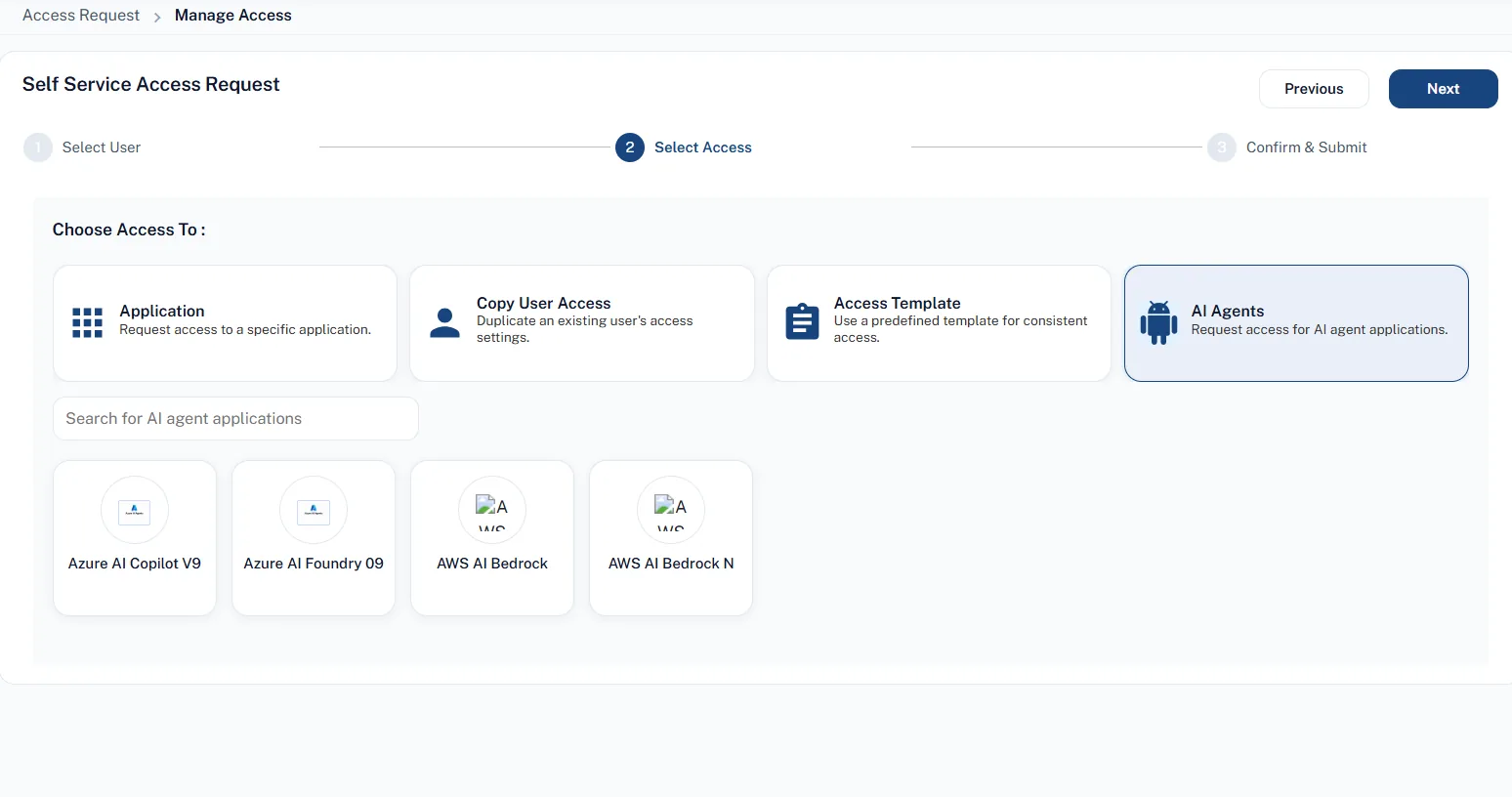Choose the Application card title
The width and height of the screenshot is (1512, 797).
162,311
